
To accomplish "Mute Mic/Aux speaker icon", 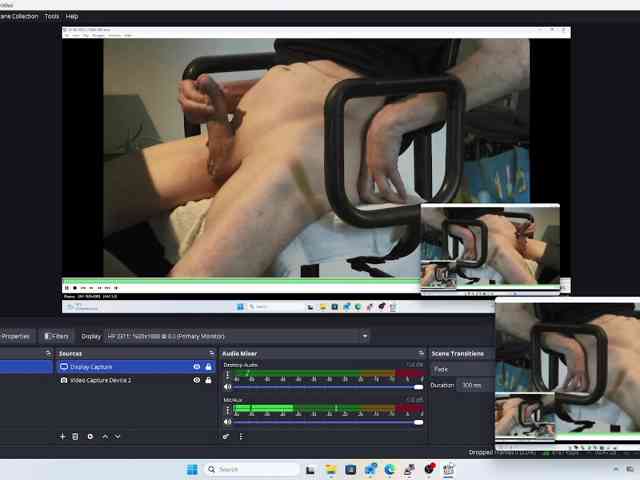I will (228, 422).
